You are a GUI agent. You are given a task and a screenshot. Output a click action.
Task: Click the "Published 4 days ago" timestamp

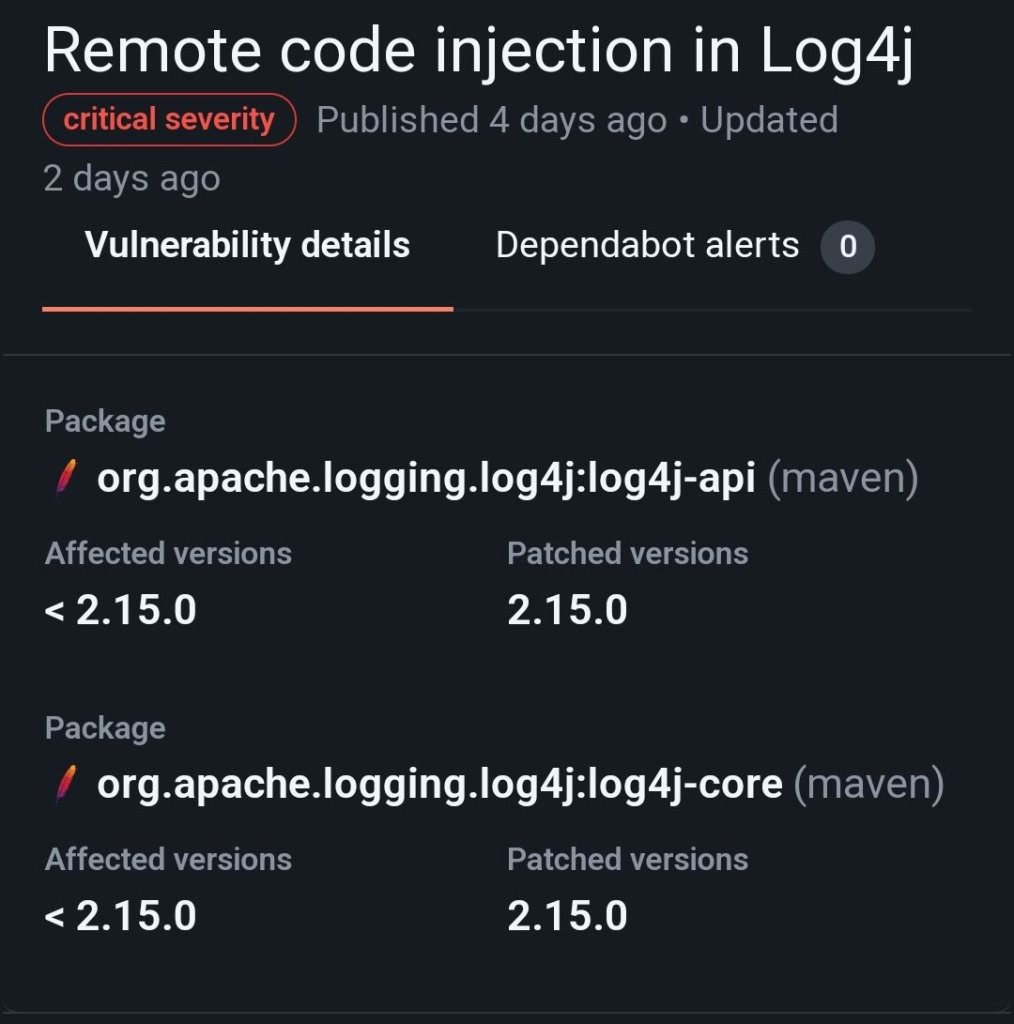(491, 121)
